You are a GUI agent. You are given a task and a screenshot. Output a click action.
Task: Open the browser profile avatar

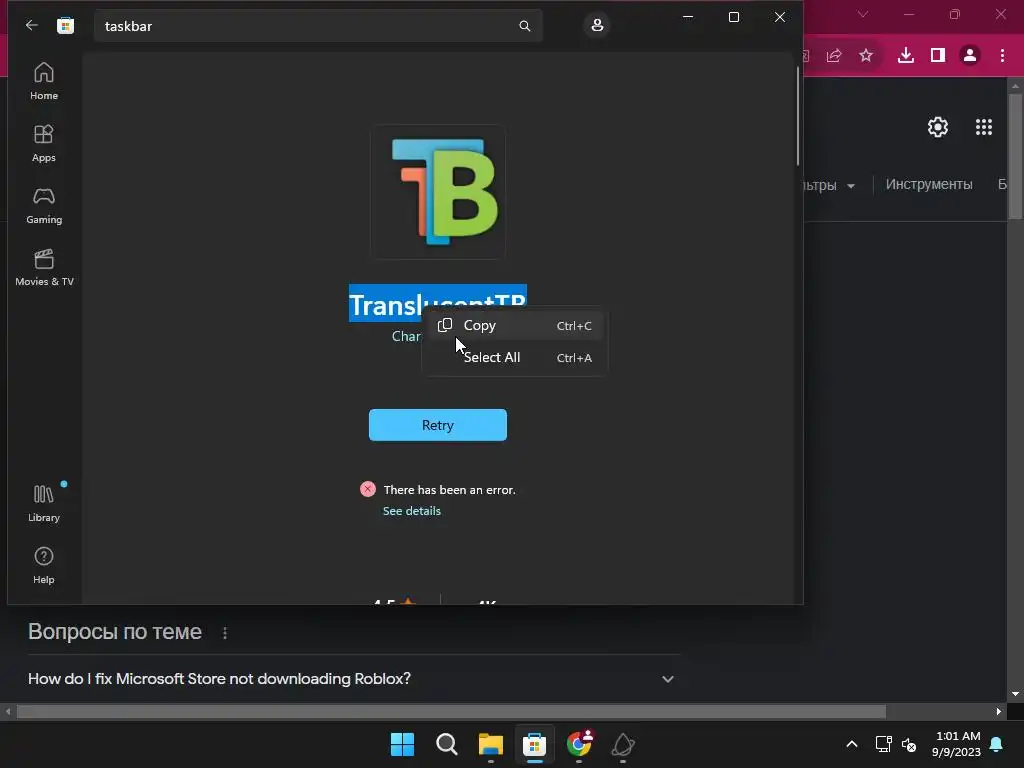click(x=970, y=56)
